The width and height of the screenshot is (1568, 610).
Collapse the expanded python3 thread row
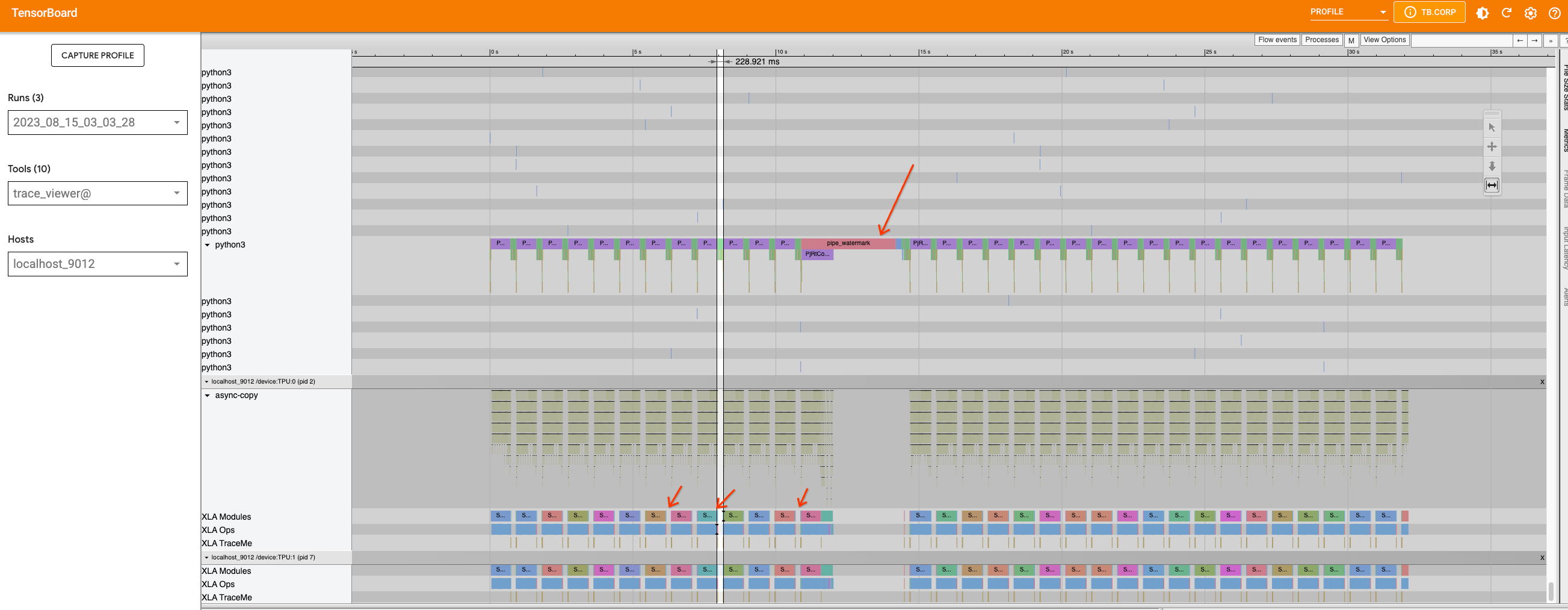point(207,245)
